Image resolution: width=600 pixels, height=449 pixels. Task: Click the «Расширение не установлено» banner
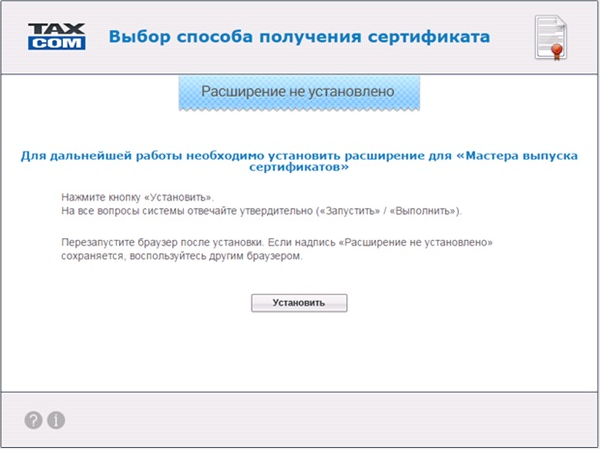(x=299, y=91)
